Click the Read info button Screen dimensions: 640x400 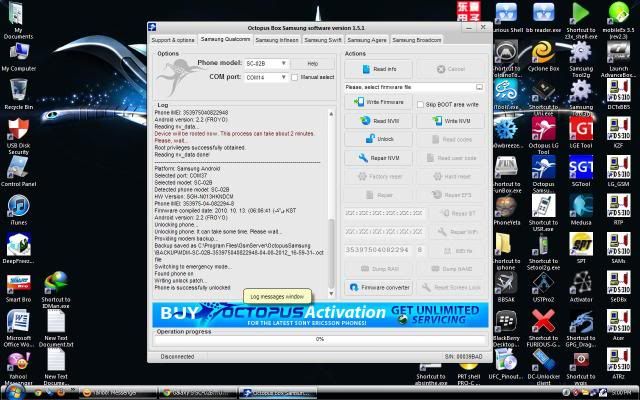coord(378,69)
